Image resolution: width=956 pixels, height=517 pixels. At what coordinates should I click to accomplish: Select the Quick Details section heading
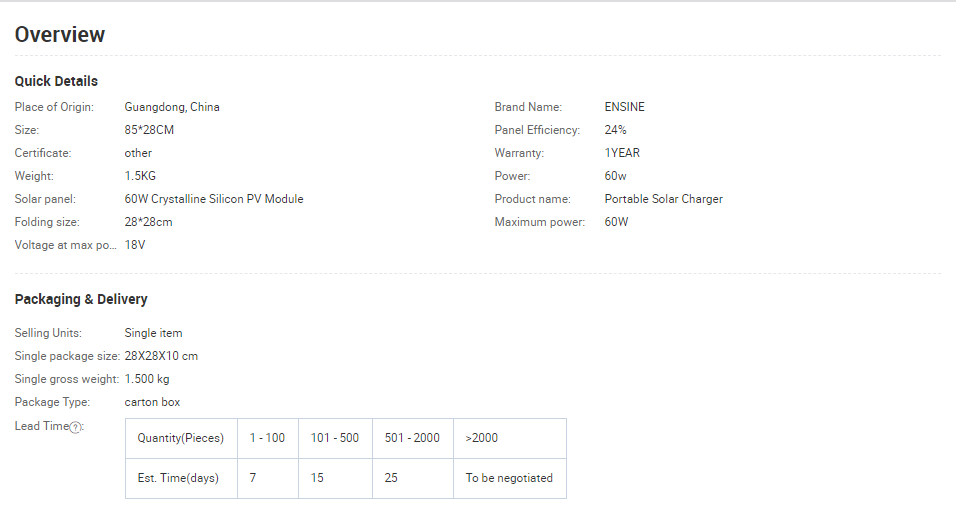pos(56,81)
